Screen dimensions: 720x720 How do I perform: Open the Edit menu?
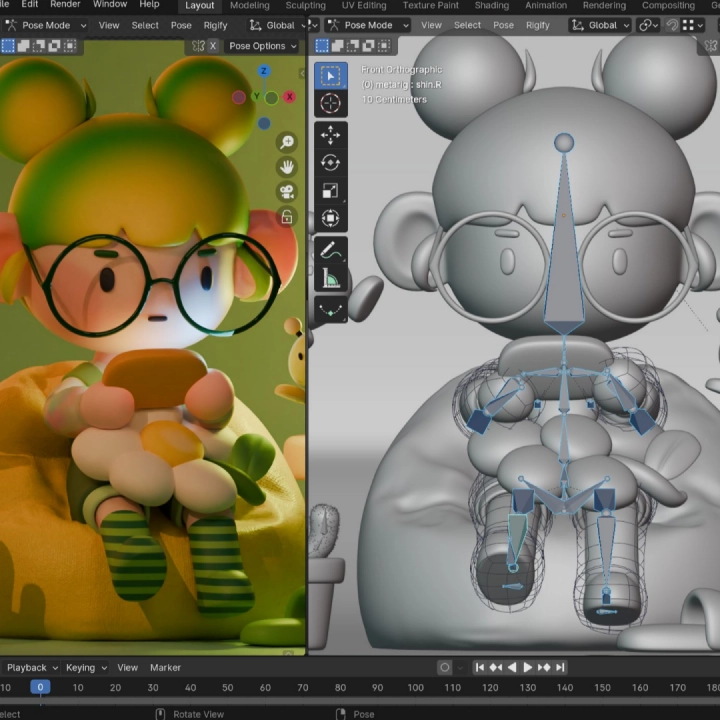click(30, 4)
